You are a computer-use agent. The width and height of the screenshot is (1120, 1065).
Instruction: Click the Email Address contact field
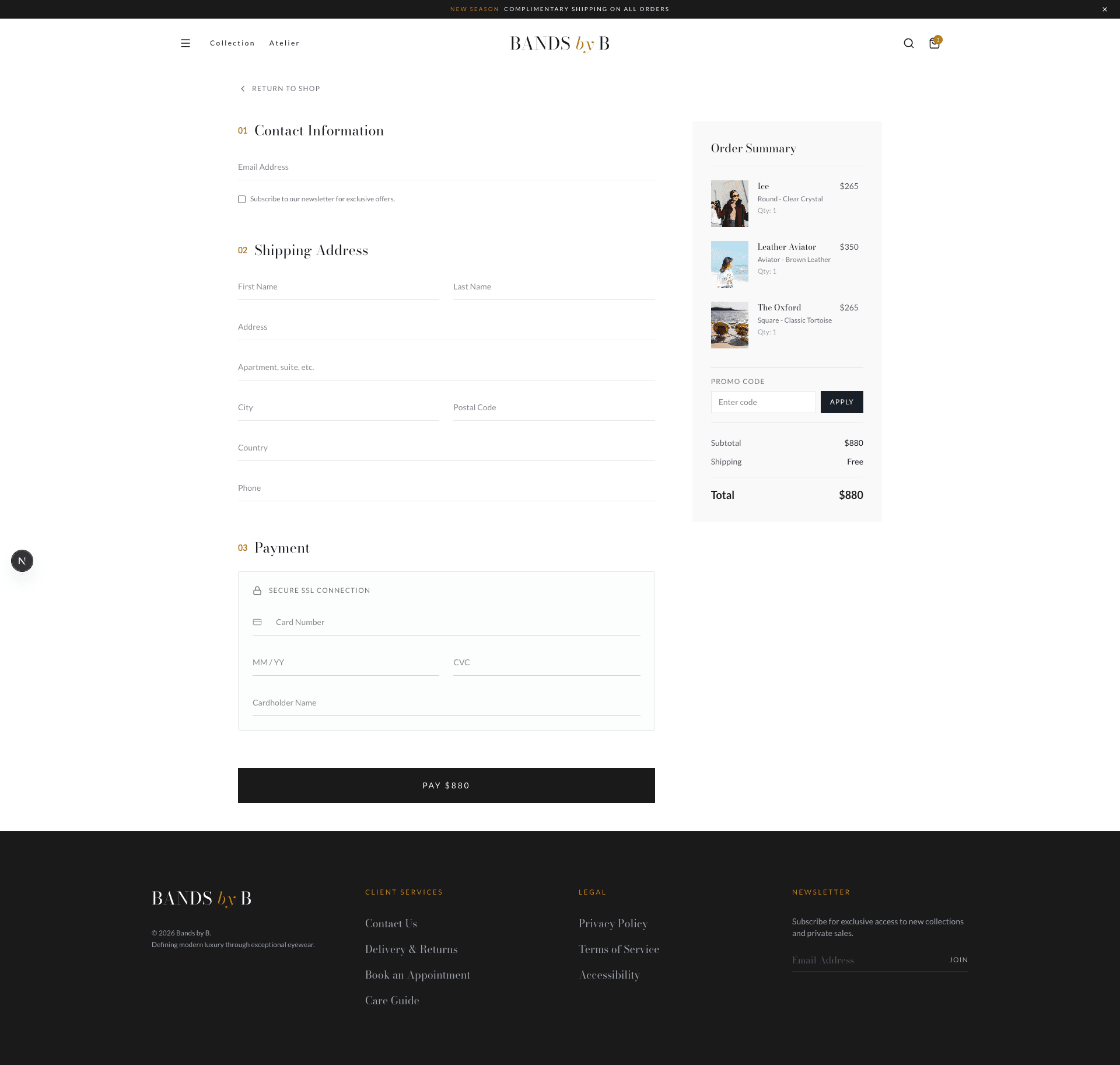tap(446, 167)
